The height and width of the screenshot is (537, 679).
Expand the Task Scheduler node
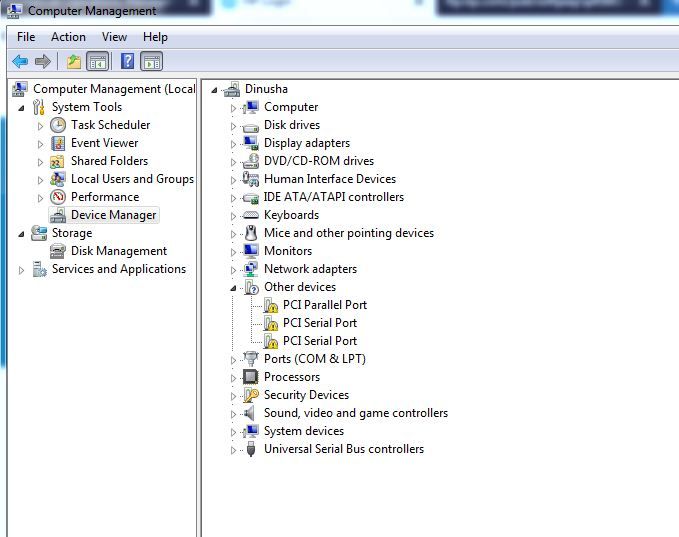point(40,126)
